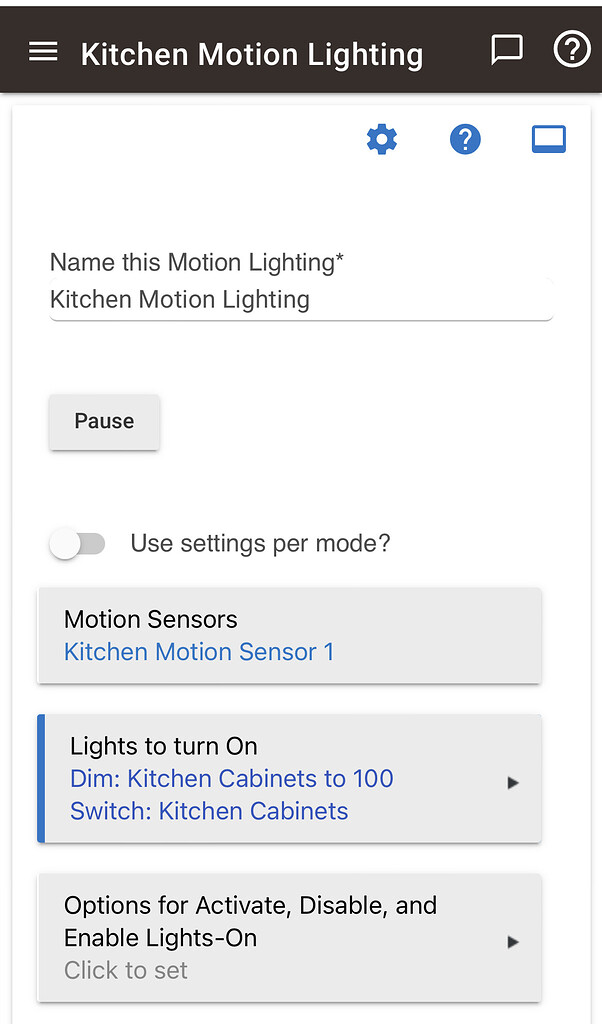602x1024 pixels.
Task: Open the chat bubble icon in the top bar
Action: coord(507,48)
